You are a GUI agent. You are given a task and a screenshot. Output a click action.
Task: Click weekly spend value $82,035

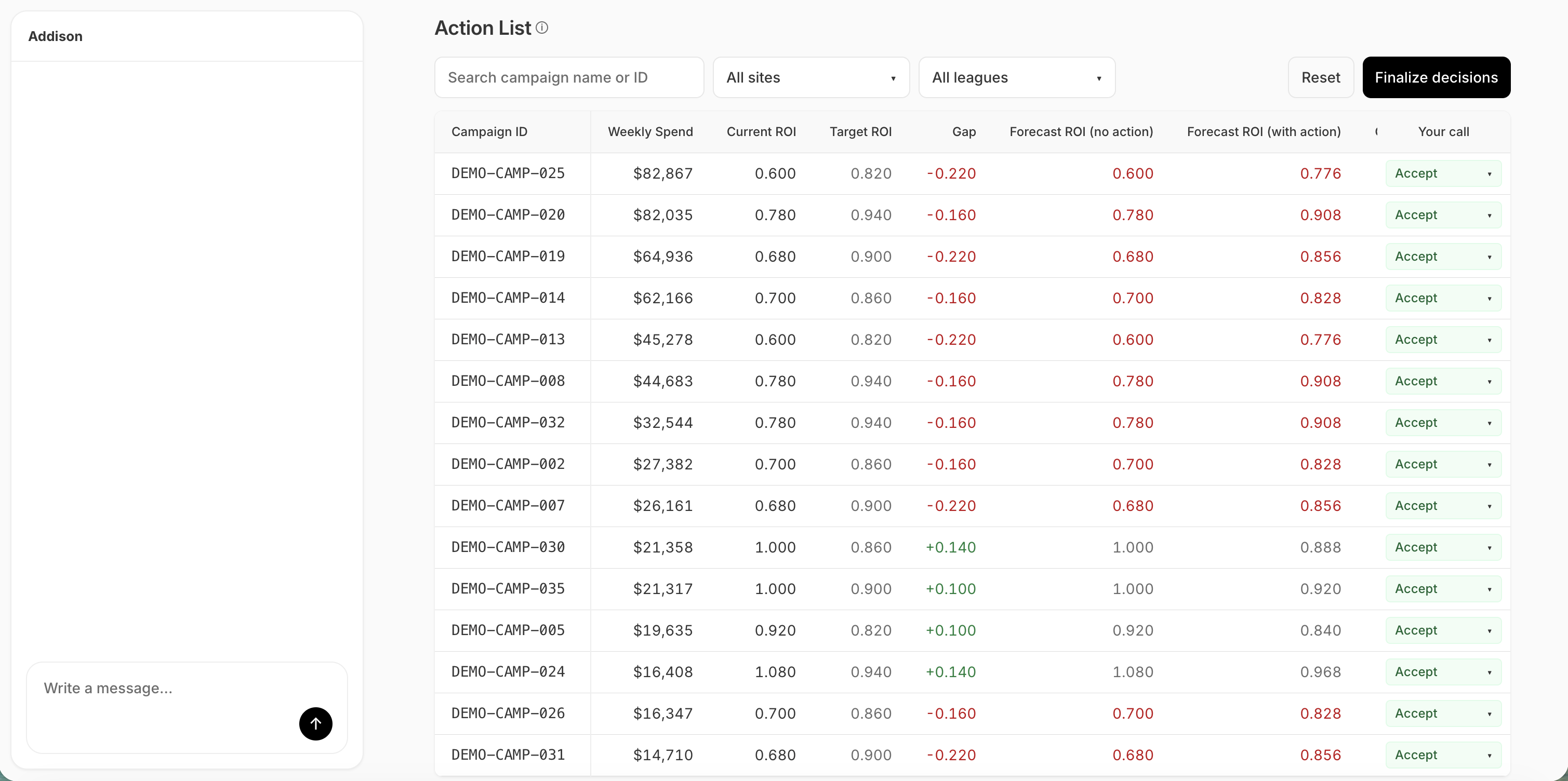[x=662, y=214]
